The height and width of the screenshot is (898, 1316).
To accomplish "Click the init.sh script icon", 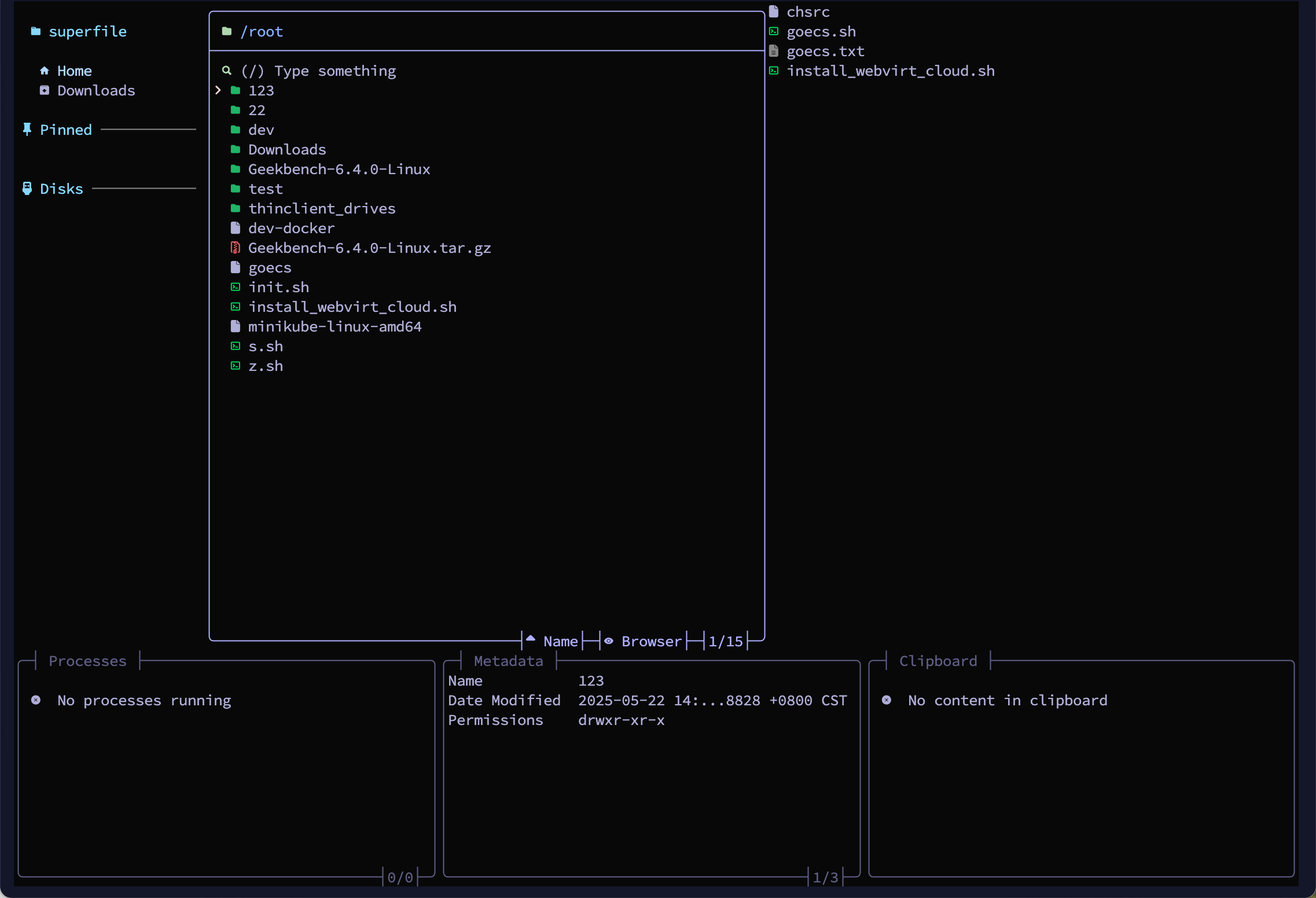I will 236,287.
